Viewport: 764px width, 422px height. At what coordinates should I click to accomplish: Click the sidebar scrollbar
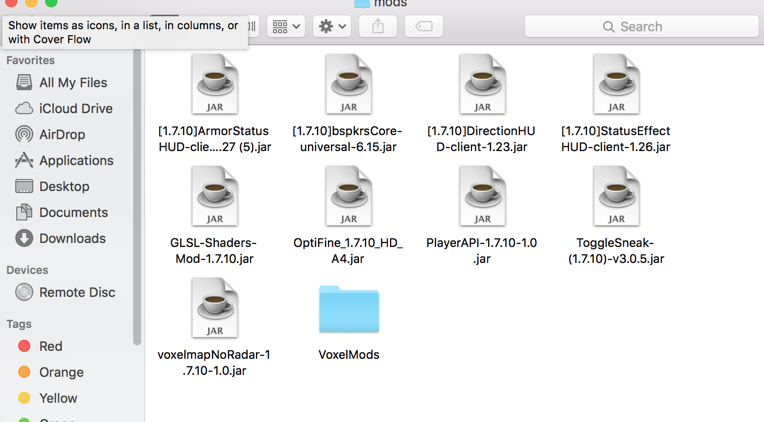tap(137, 197)
